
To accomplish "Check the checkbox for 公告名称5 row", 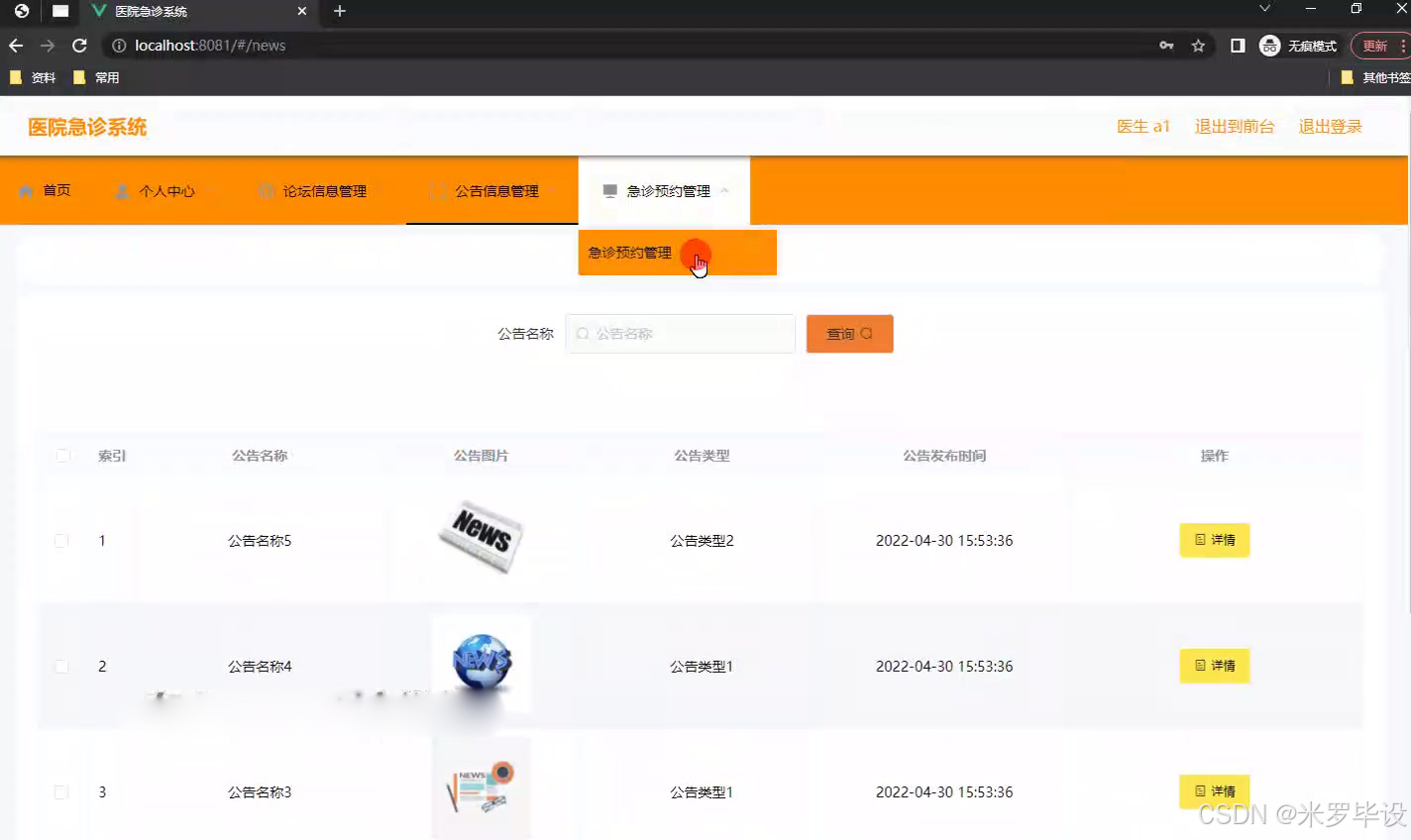I will tap(60, 540).
